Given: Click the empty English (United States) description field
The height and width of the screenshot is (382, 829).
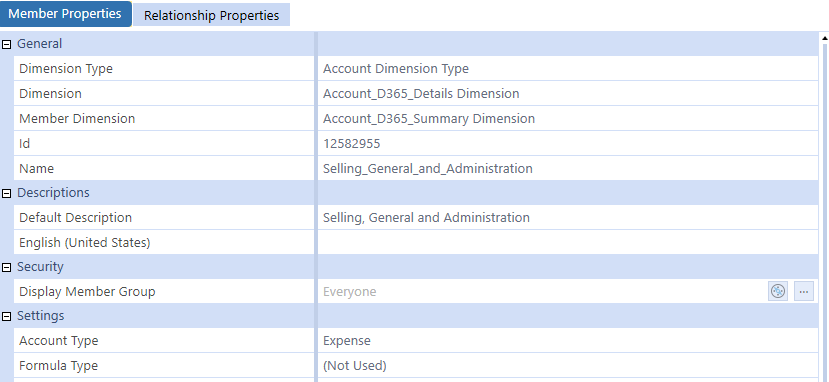Looking at the screenshot, I should click(567, 243).
